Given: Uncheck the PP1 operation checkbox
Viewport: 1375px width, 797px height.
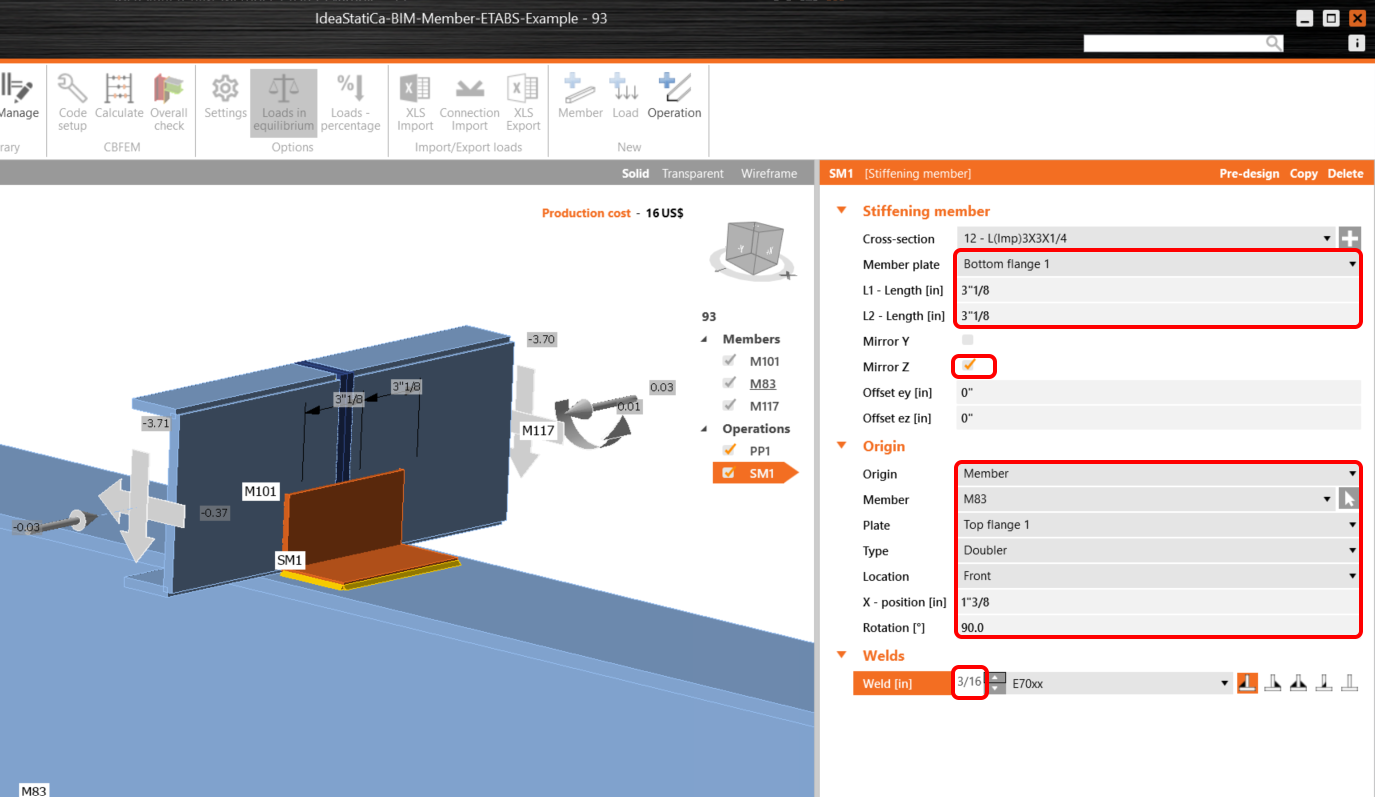Looking at the screenshot, I should pyautogui.click(x=729, y=450).
